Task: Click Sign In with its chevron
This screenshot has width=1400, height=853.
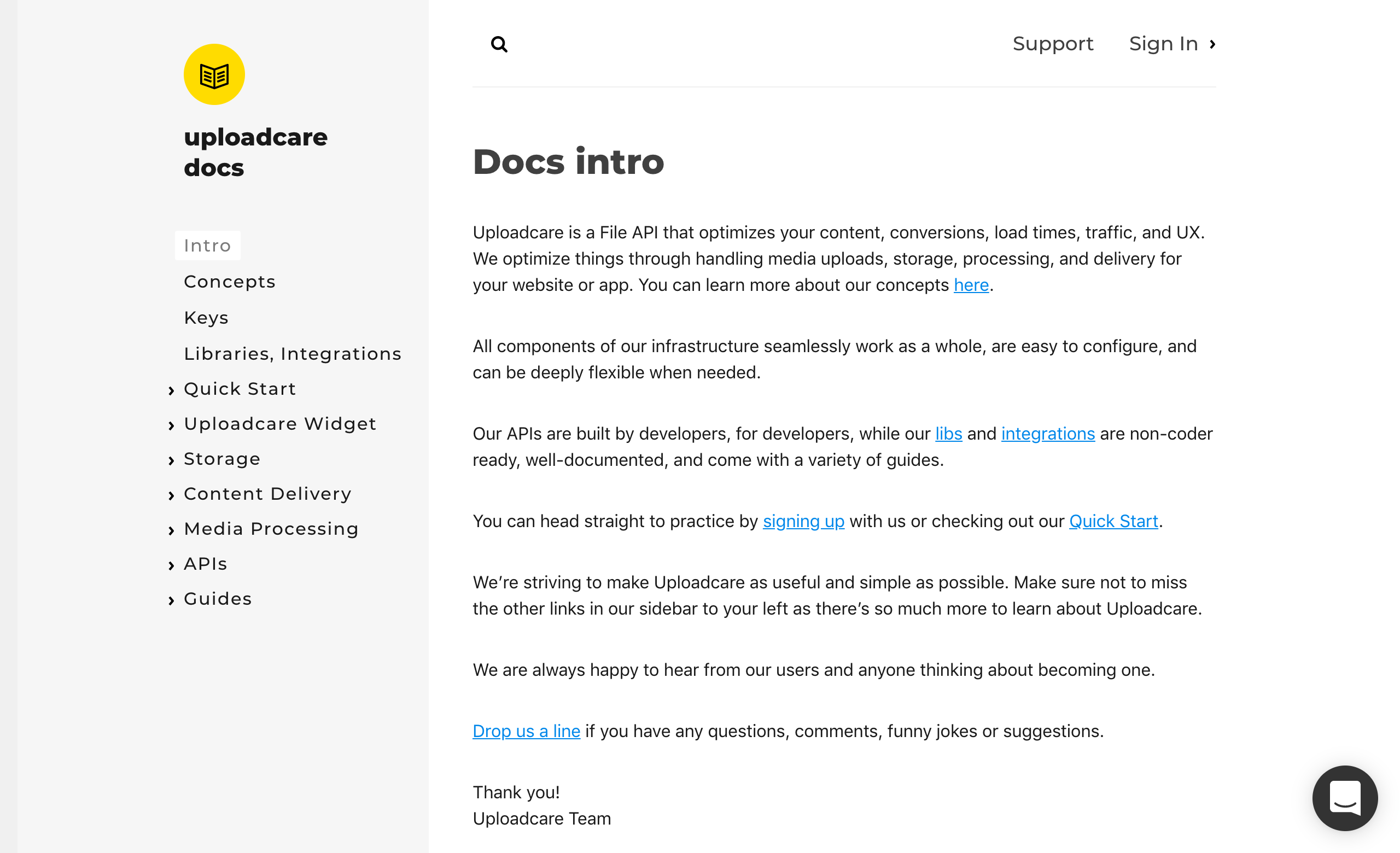Action: 1171,44
